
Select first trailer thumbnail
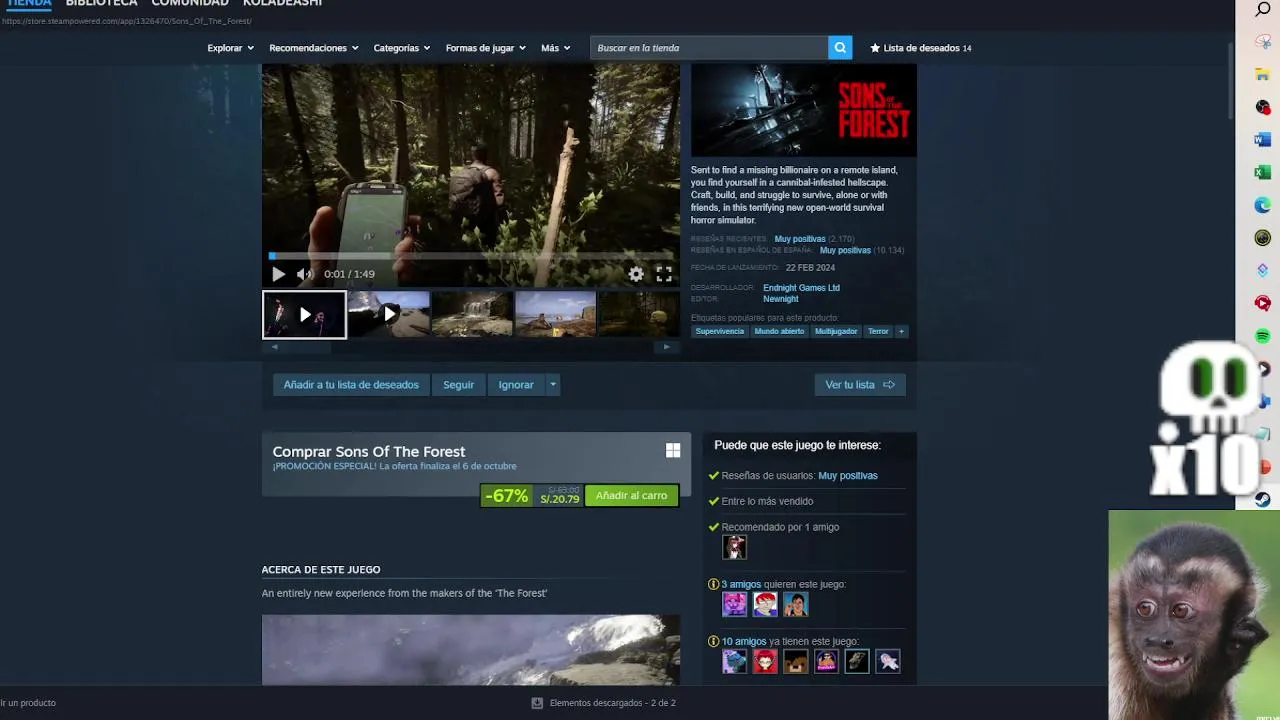[304, 315]
